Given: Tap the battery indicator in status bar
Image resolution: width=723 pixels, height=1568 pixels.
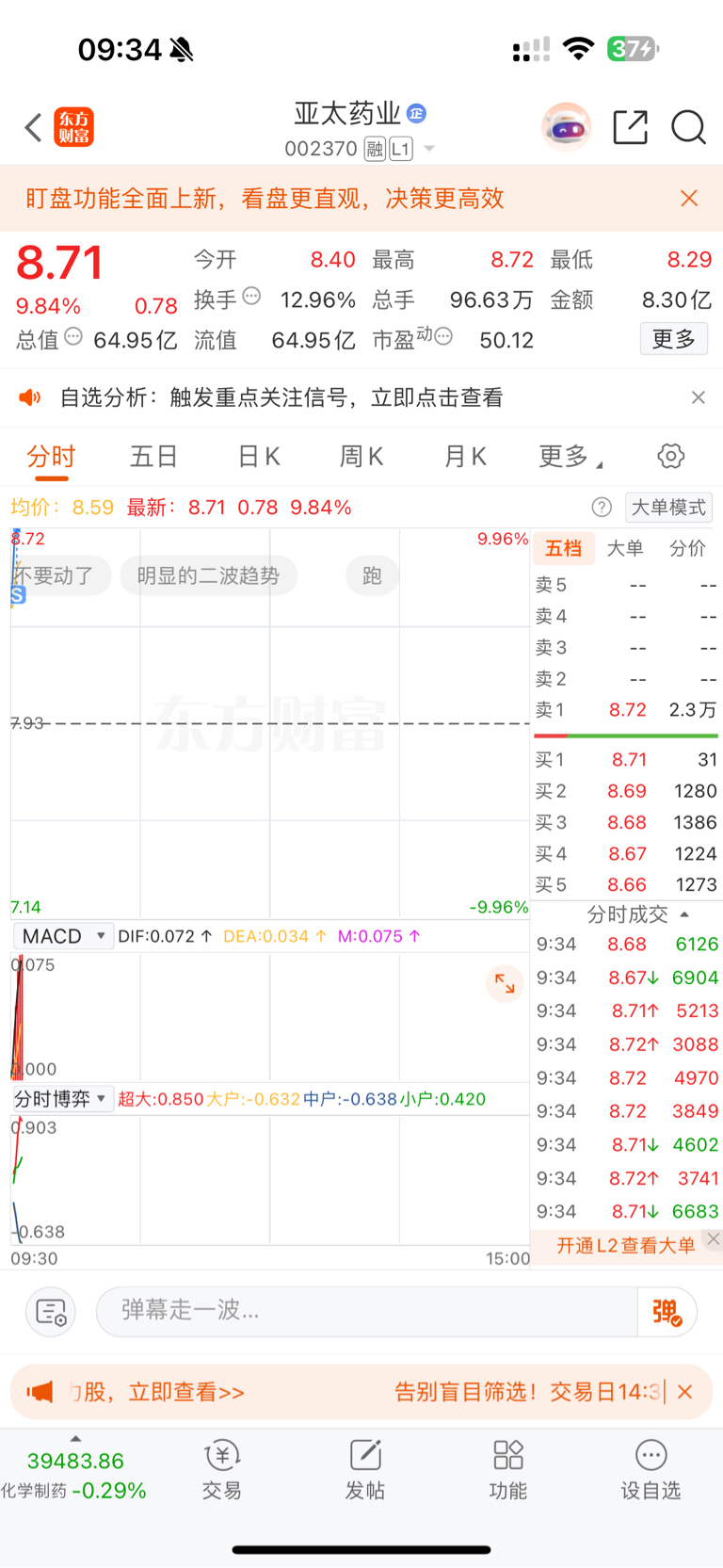Looking at the screenshot, I should pyautogui.click(x=634, y=48).
